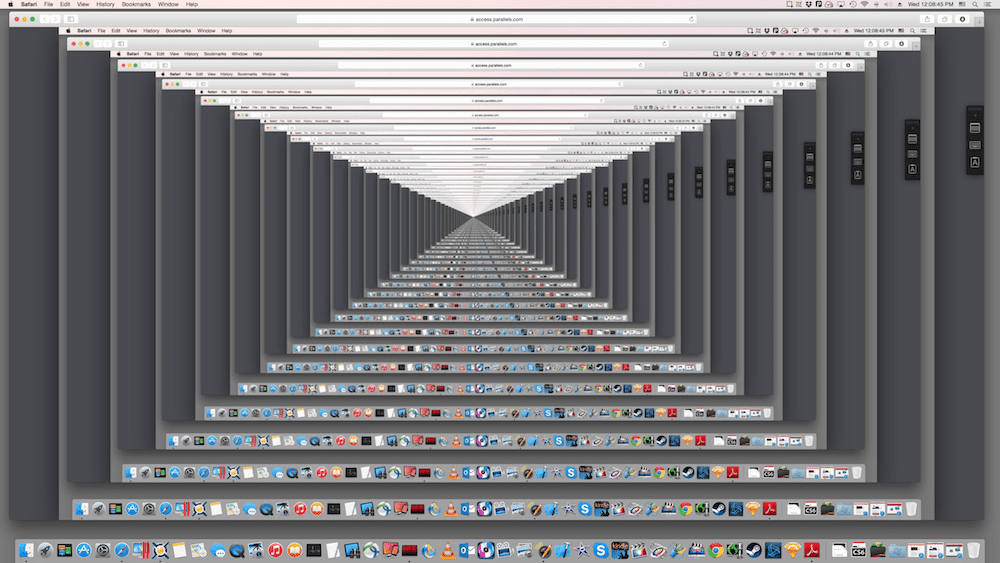Viewport: 1000px width, 563px height.
Task: Open System Preferences gear in outermost Dock
Action: [103, 550]
